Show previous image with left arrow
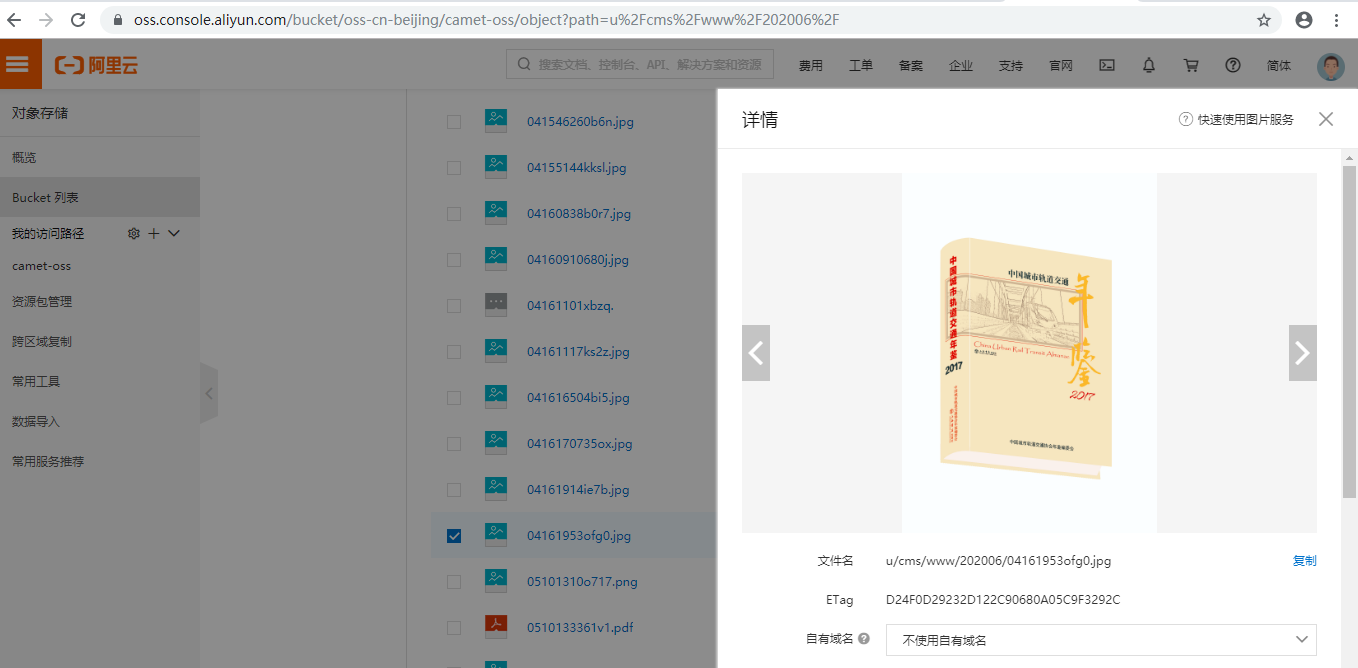The width and height of the screenshot is (1358, 668). coord(756,353)
